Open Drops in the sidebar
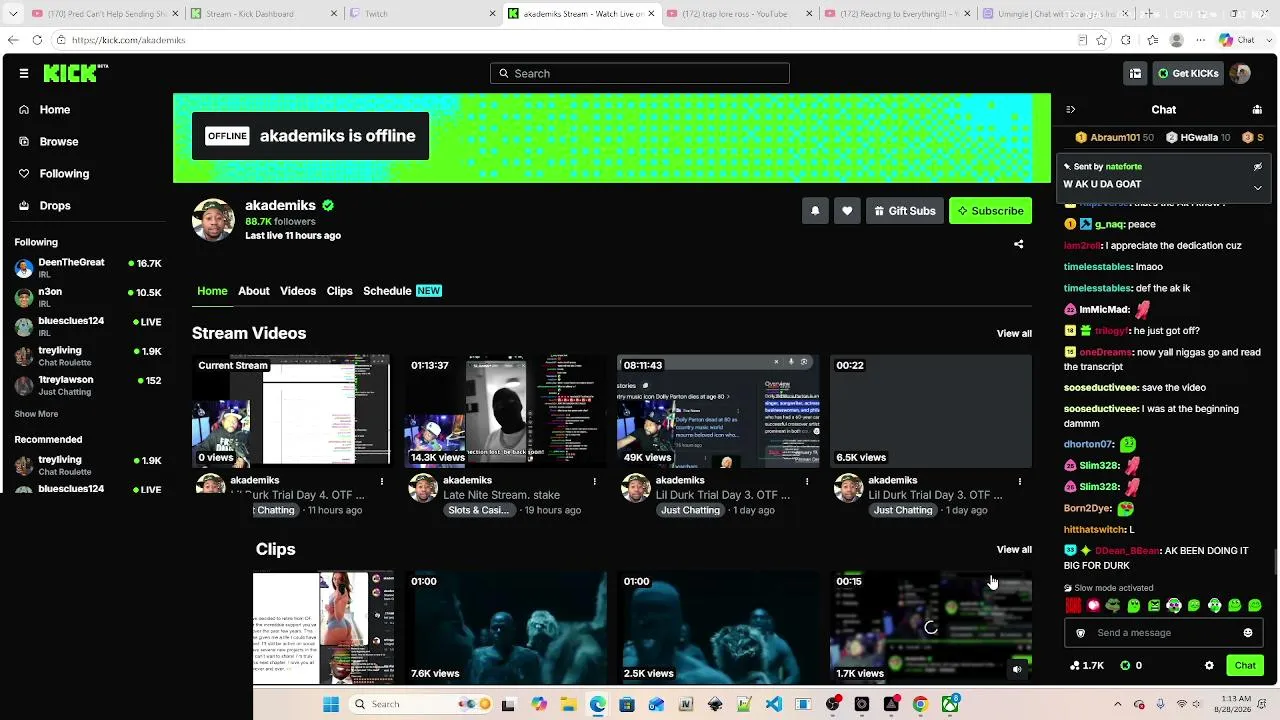This screenshot has width=1280, height=720. click(x=55, y=206)
